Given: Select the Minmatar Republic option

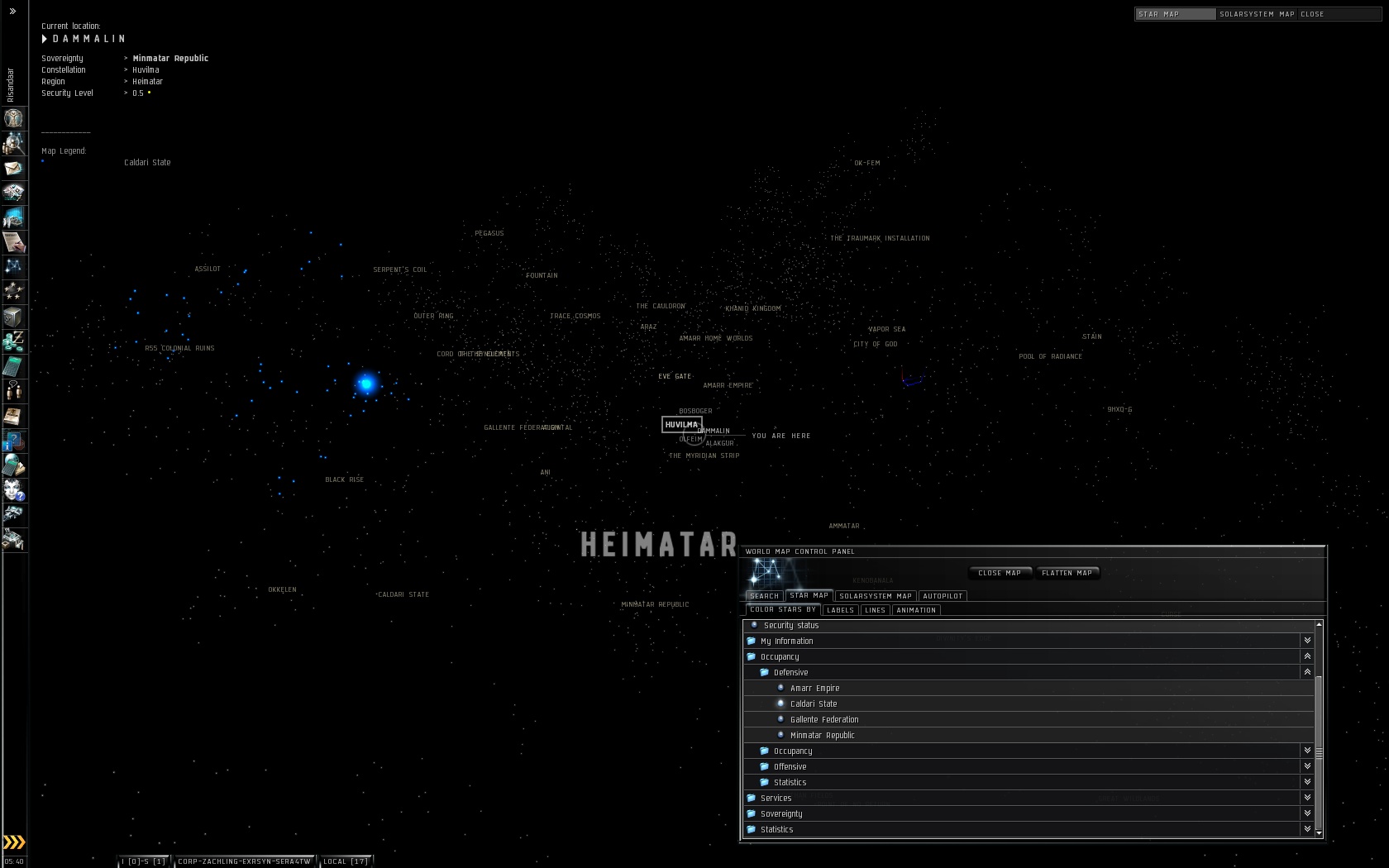Looking at the screenshot, I should tap(823, 736).
